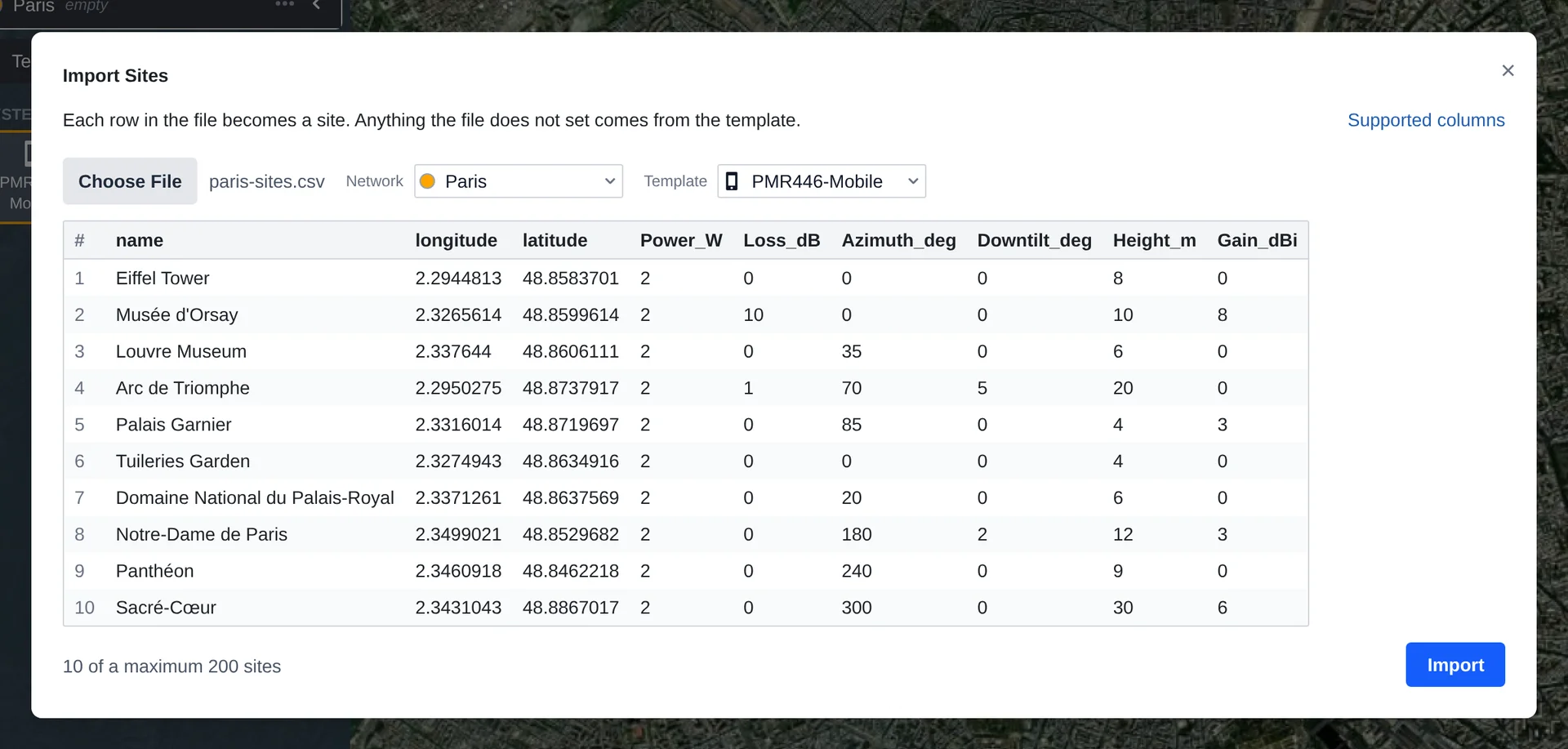Open the Template dropdown PMR446-Mobile
1568x749 pixels.
click(x=822, y=181)
